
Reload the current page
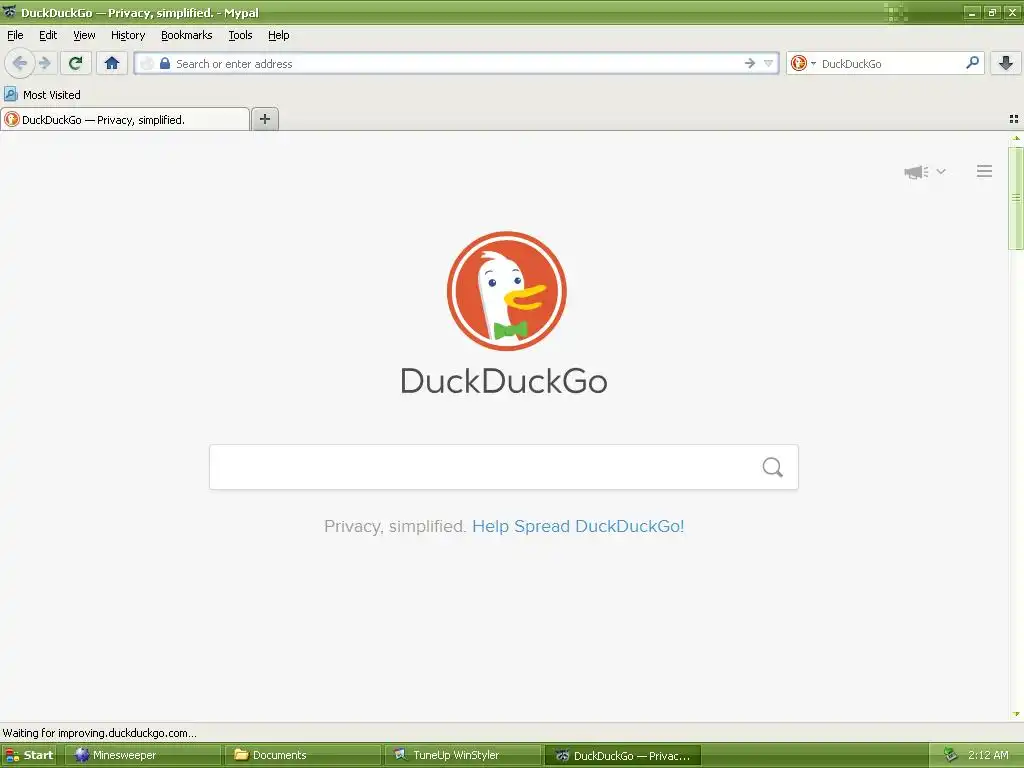[x=76, y=63]
